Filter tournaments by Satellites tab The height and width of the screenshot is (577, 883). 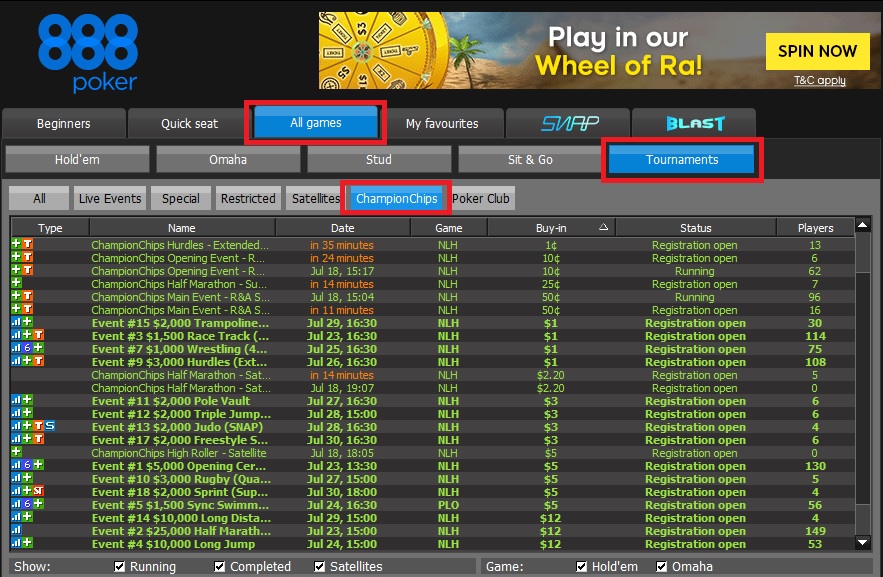click(x=315, y=198)
